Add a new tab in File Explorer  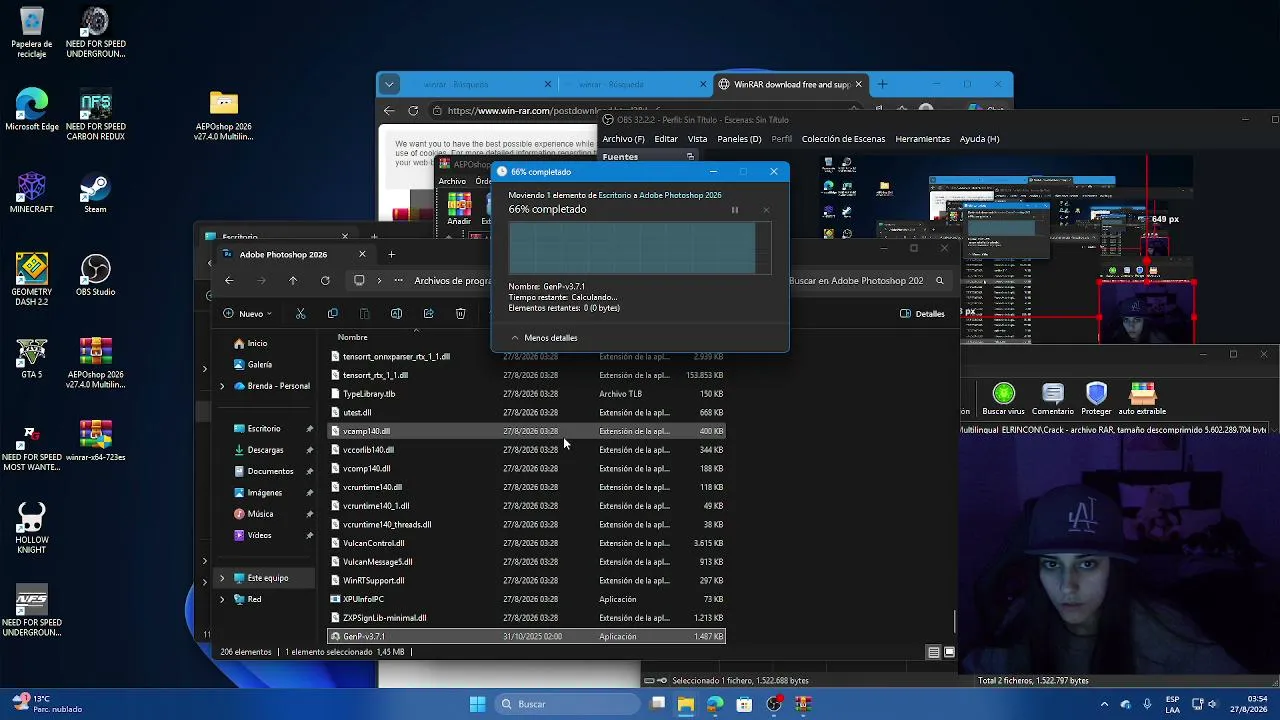(x=391, y=255)
